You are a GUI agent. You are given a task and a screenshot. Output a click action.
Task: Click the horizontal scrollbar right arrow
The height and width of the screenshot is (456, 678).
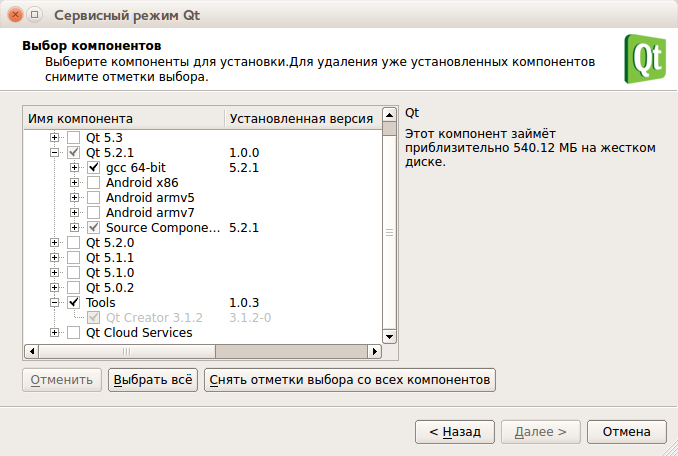pos(374,351)
